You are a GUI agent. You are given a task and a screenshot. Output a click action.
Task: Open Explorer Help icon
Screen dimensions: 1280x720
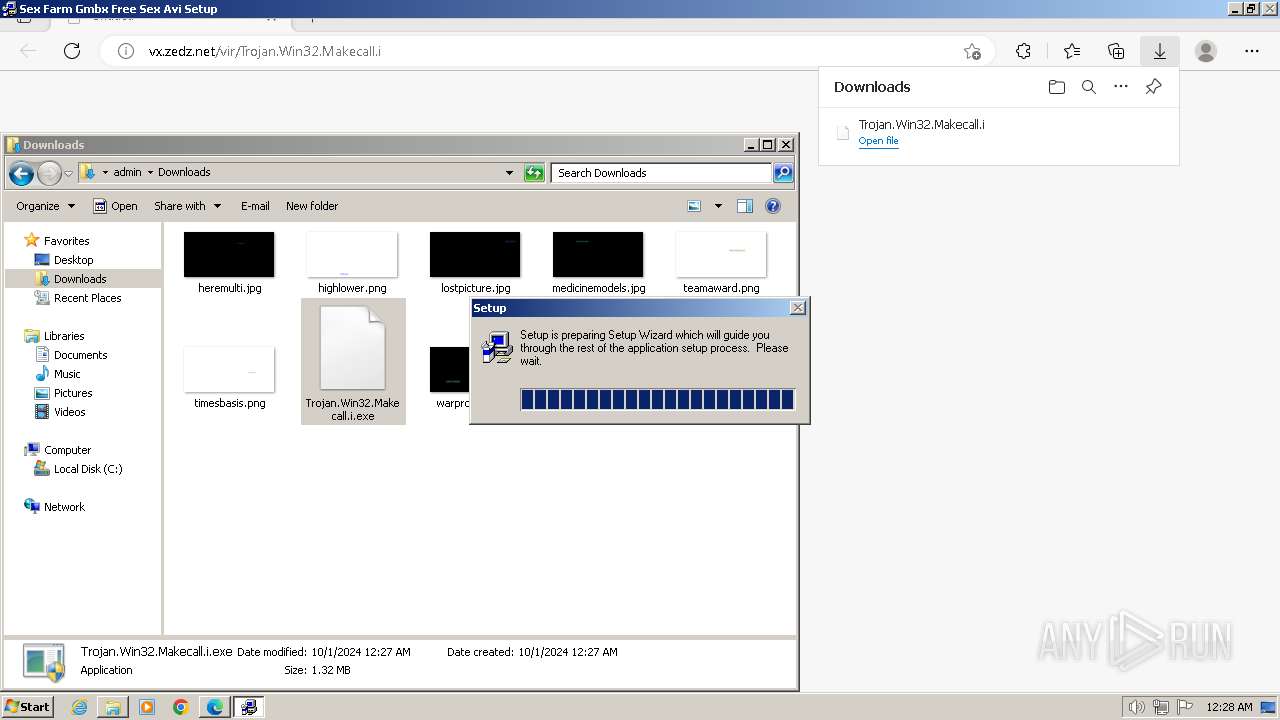pyautogui.click(x=773, y=206)
